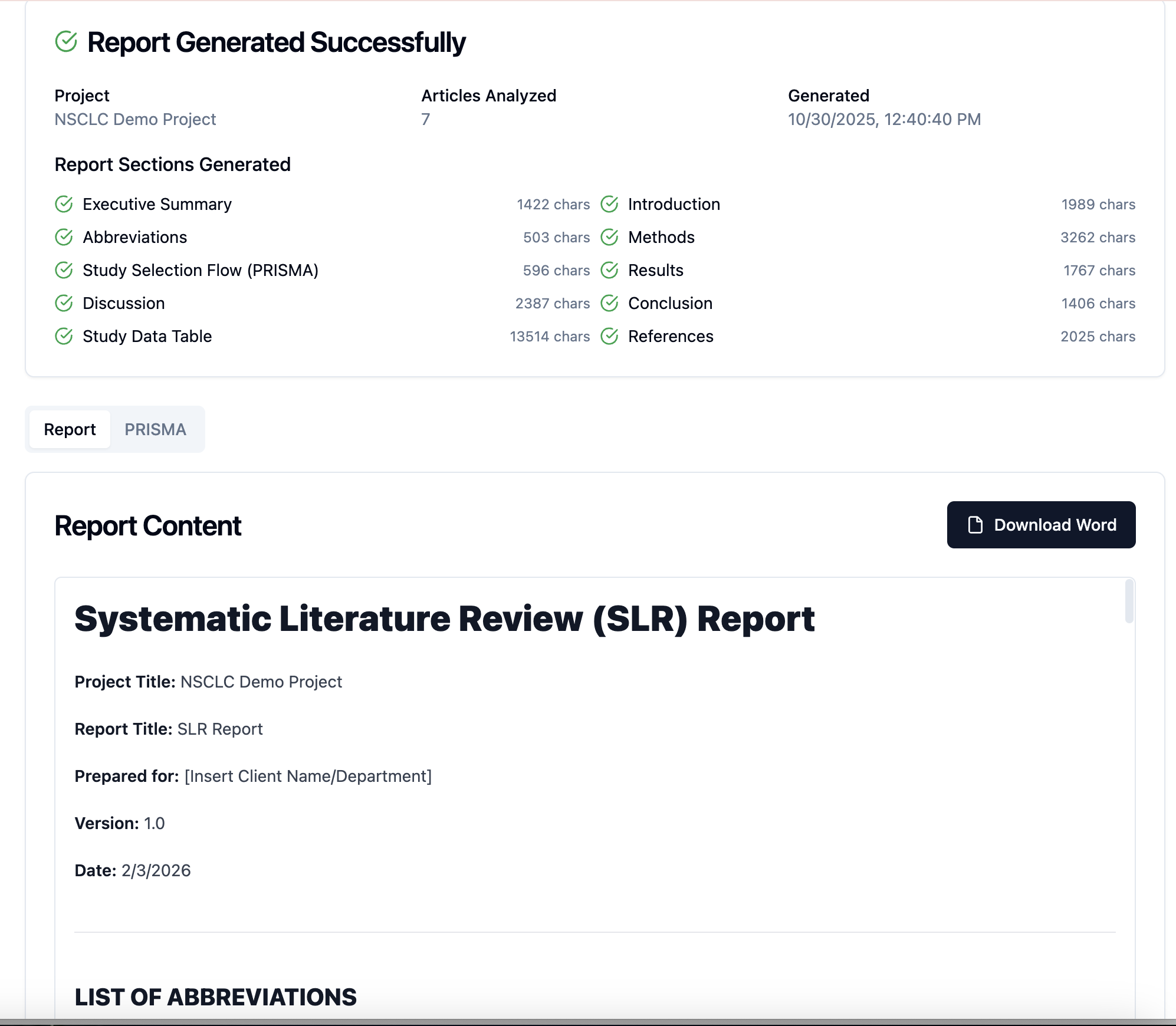This screenshot has width=1176, height=1026.
Task: Select the Report tab
Action: coord(70,429)
